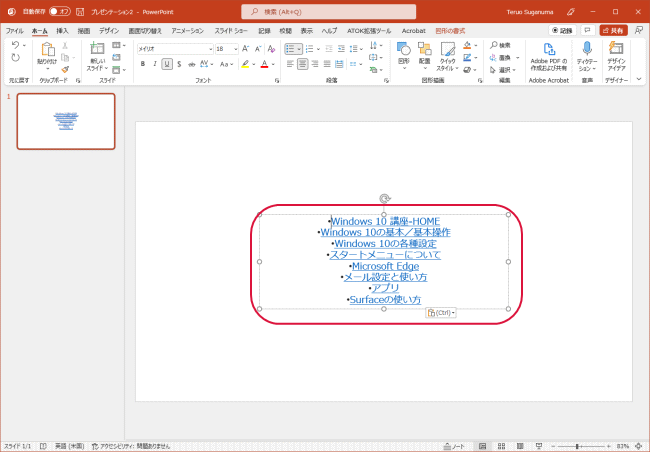Apply yellow text highlight color
The height and width of the screenshot is (452, 650).
point(245,64)
